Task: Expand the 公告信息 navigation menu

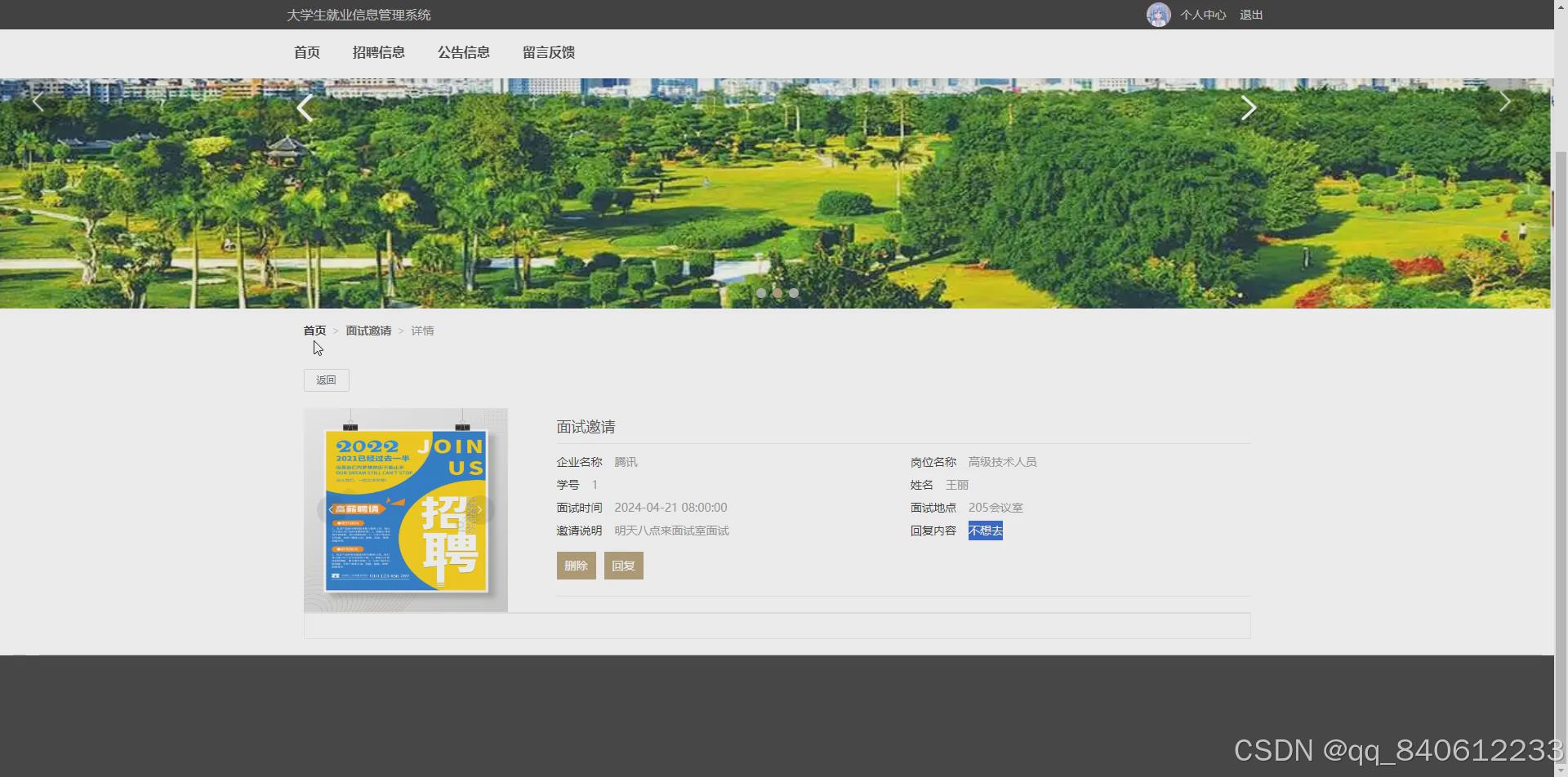Action: click(x=463, y=52)
